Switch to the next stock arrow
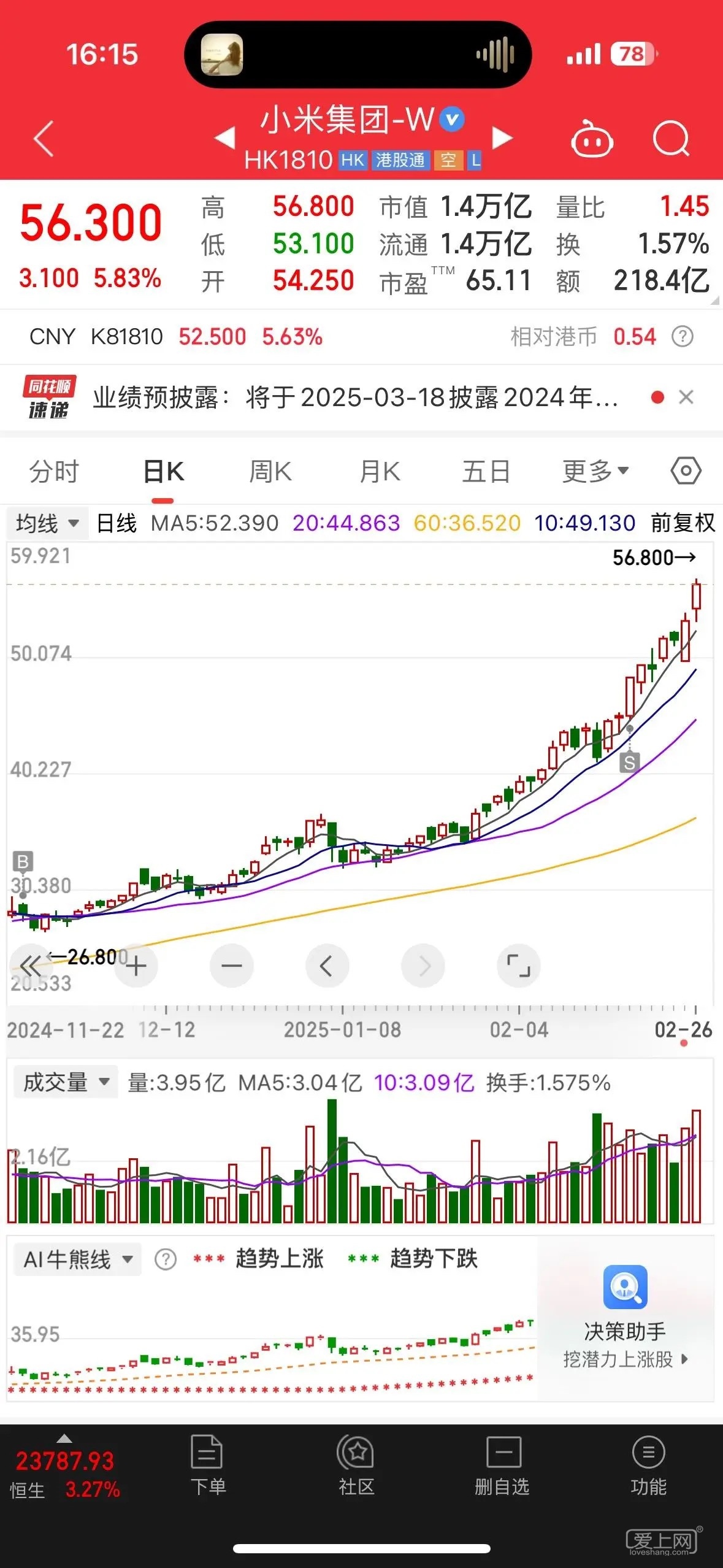 coord(502,138)
